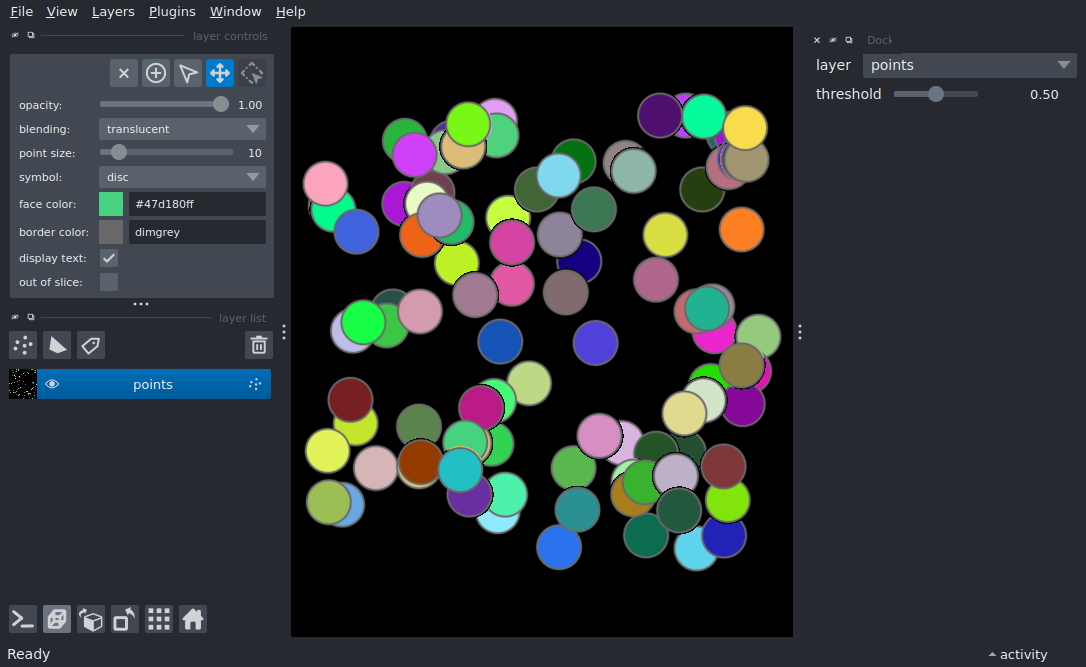Click the delete selected points button
Viewport: 1086px width, 667px height.
(x=123, y=73)
